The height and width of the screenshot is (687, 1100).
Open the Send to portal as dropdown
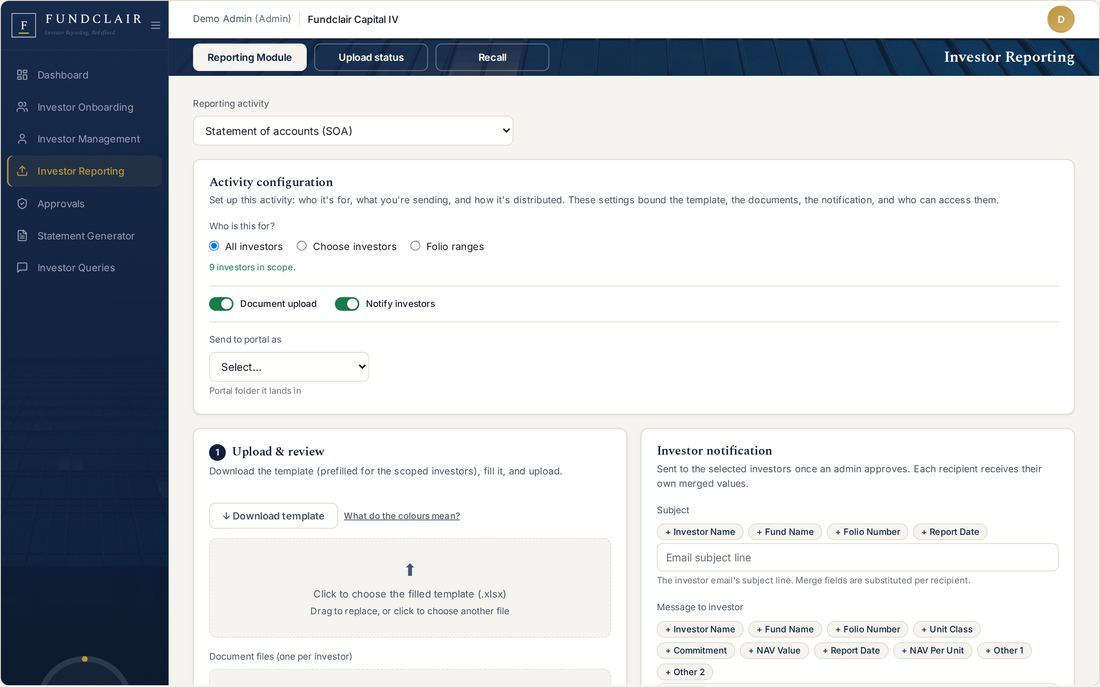point(289,367)
